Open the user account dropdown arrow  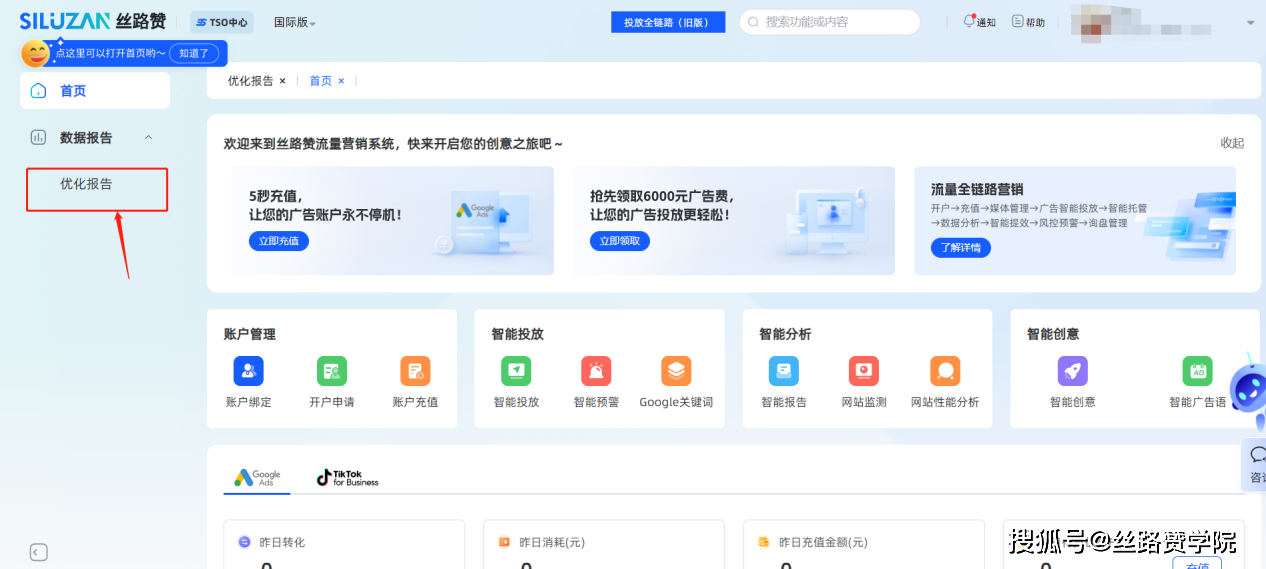pos(1250,23)
